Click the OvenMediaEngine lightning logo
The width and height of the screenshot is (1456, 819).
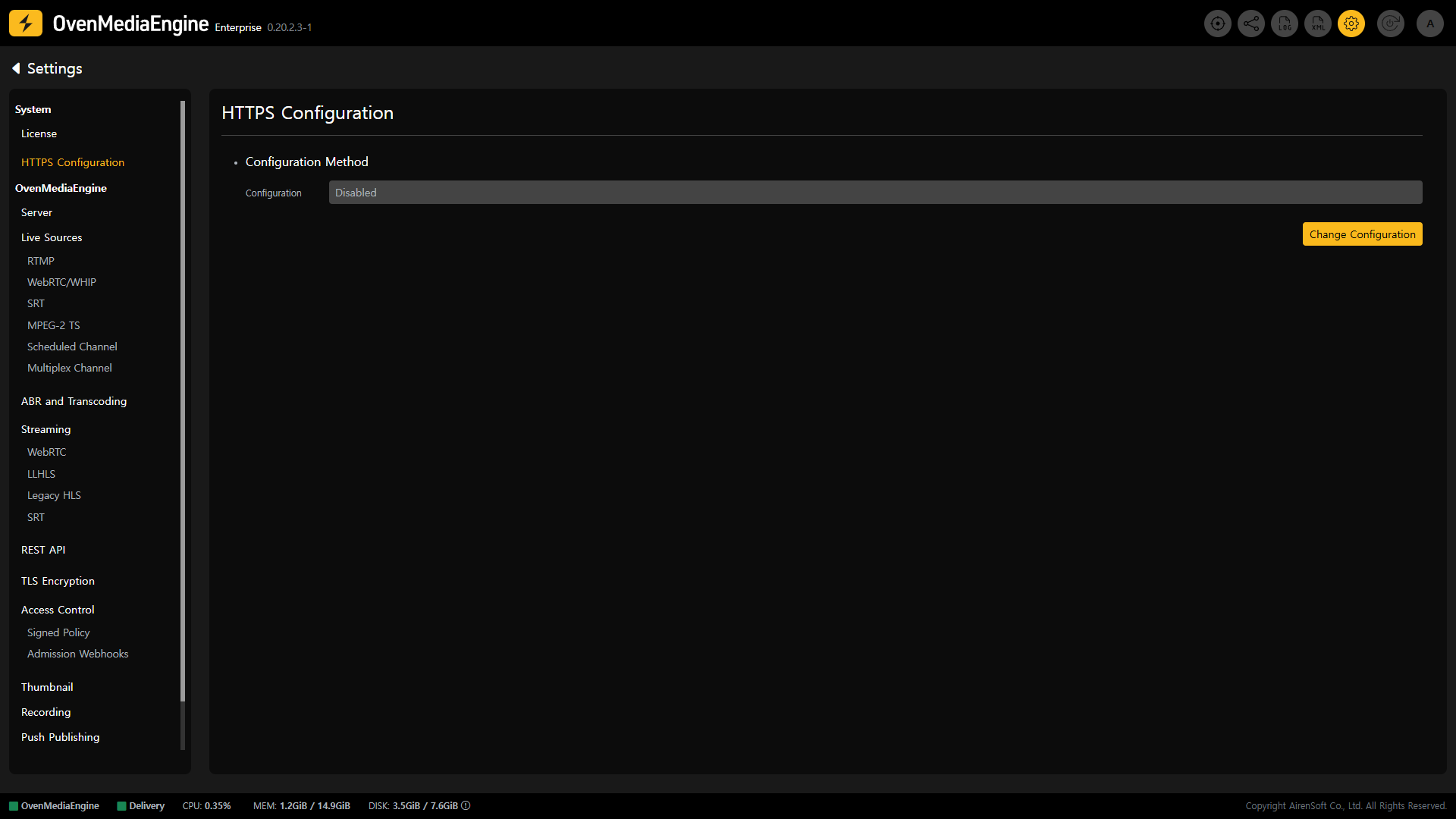click(26, 24)
